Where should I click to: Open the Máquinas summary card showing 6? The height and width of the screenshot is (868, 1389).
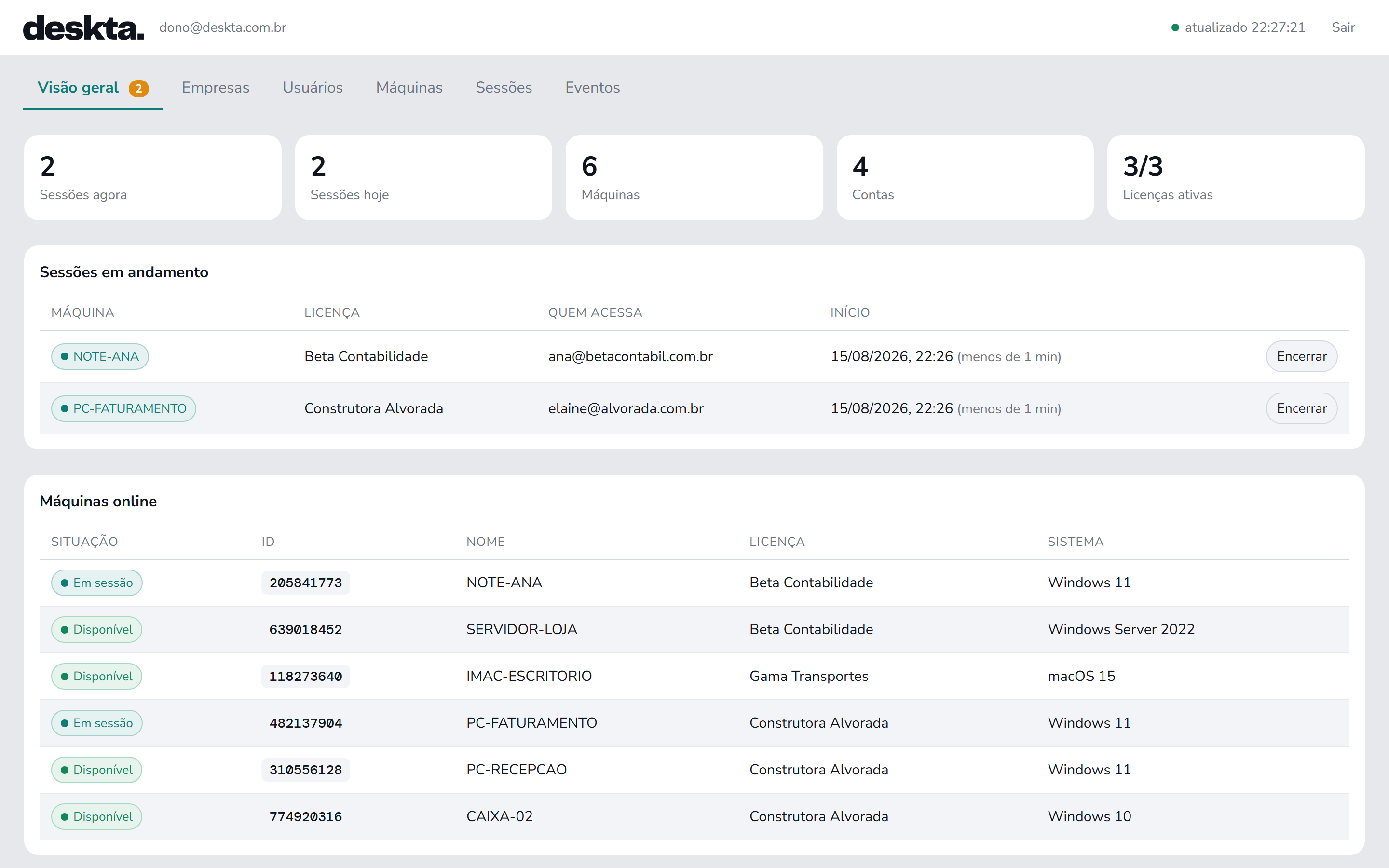point(694,177)
